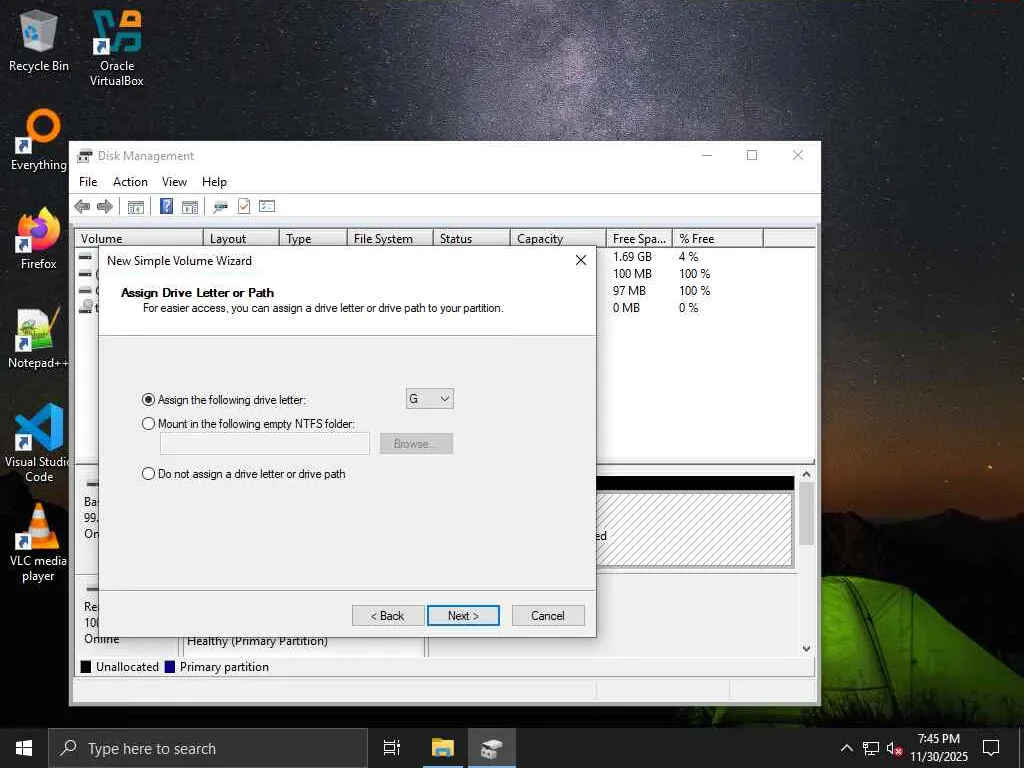Click the File System column header
The image size is (1024, 768).
pyautogui.click(x=390, y=239)
